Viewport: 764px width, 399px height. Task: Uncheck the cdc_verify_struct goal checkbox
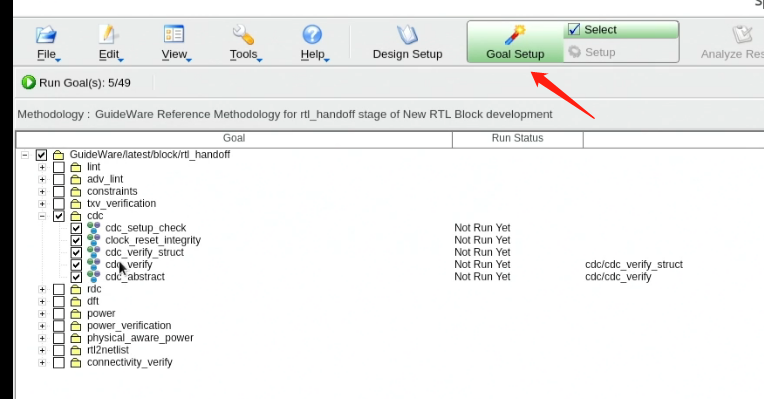click(x=76, y=252)
